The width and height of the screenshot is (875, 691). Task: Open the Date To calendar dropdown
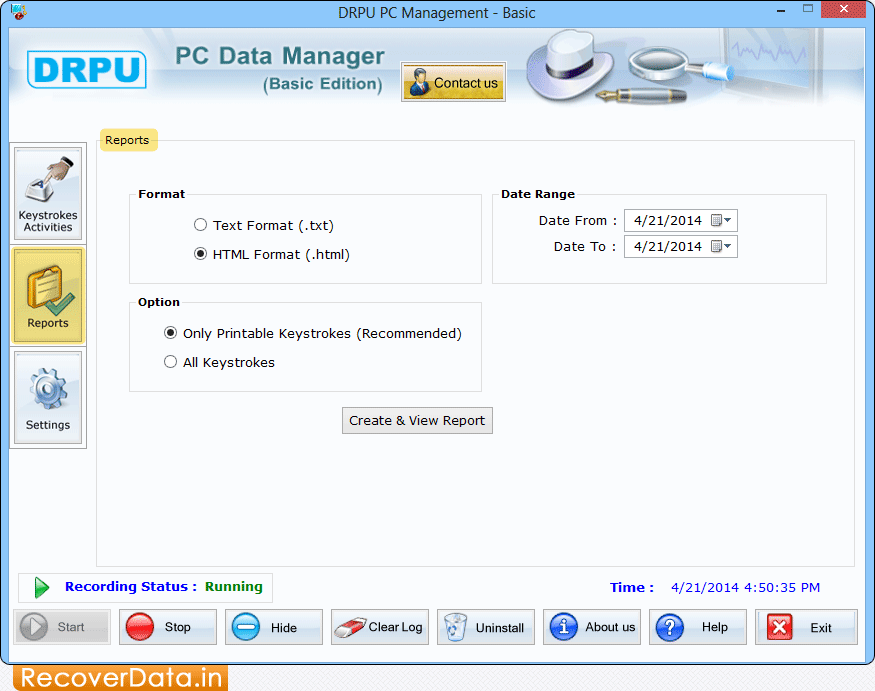coord(721,246)
